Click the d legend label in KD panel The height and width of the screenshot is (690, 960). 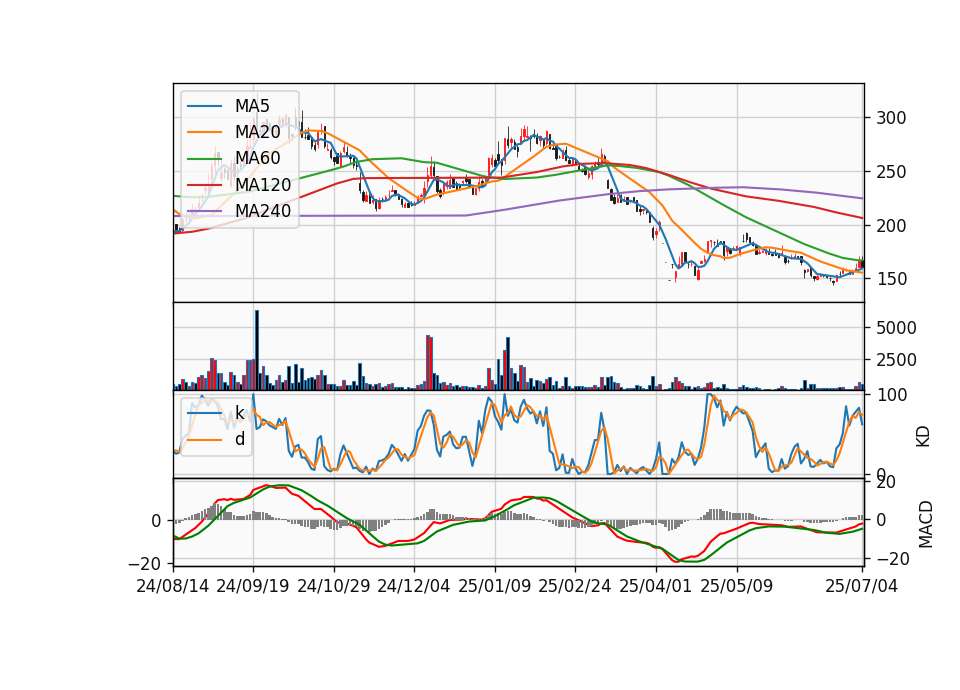click(239, 439)
